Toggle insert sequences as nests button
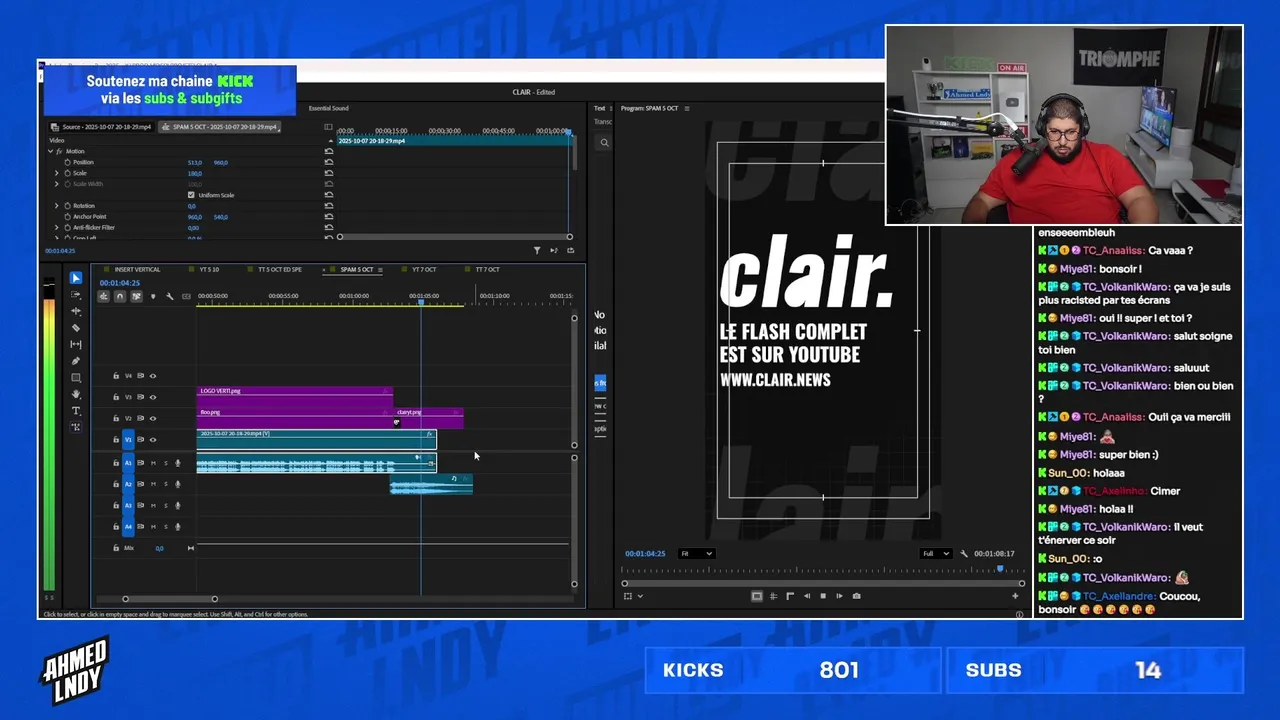This screenshot has width=1280, height=720. coord(103,296)
